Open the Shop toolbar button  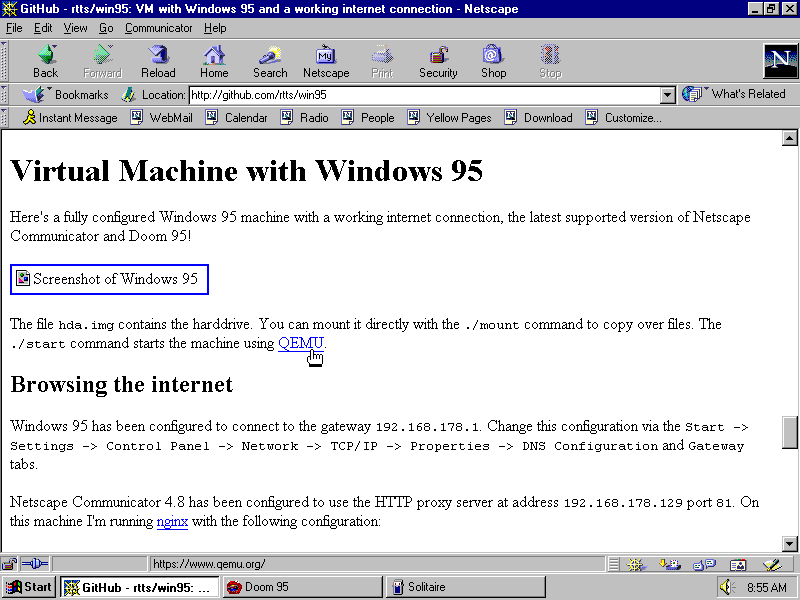tap(493, 61)
